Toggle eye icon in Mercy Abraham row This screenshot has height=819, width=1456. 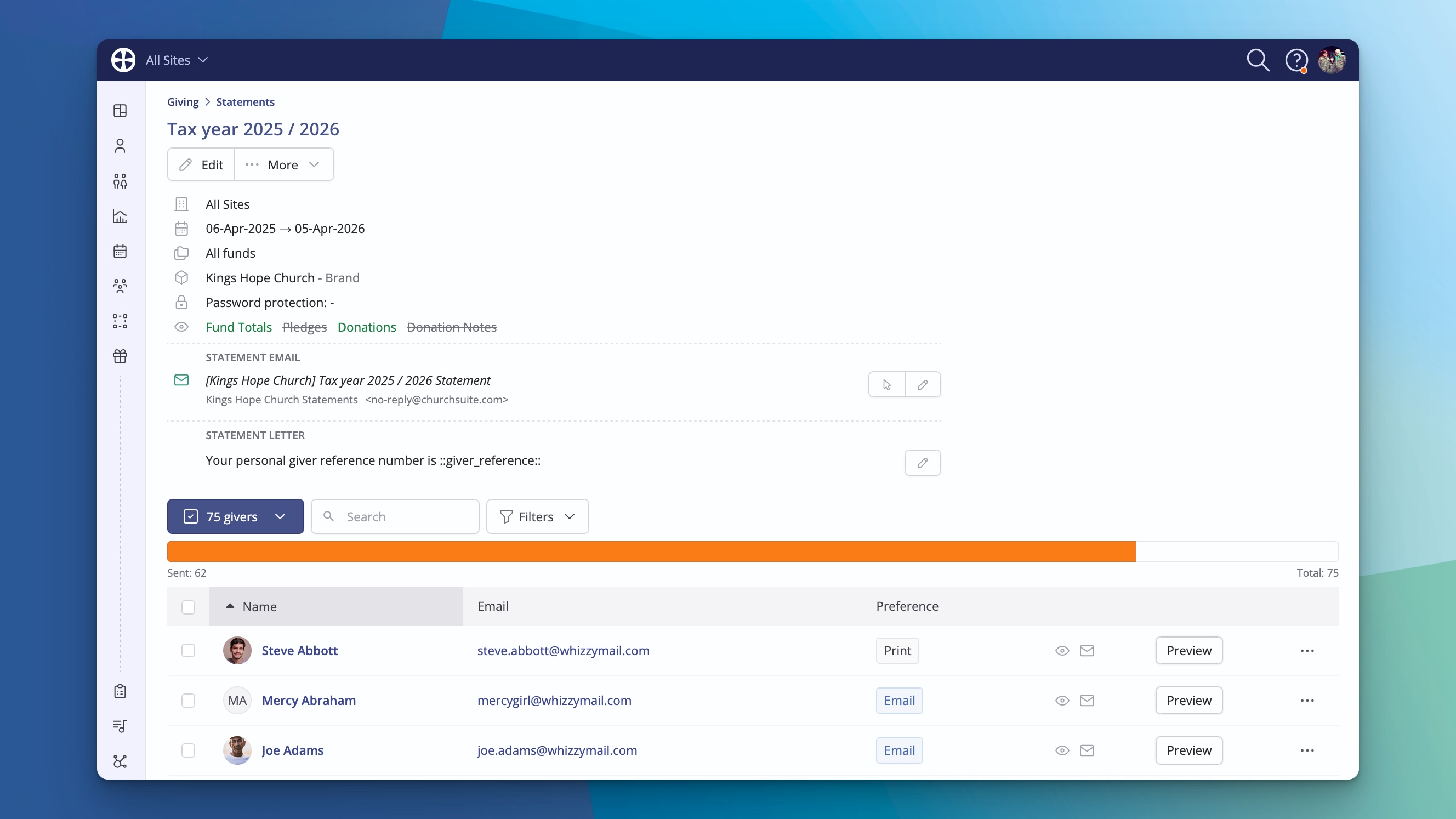pyautogui.click(x=1062, y=700)
